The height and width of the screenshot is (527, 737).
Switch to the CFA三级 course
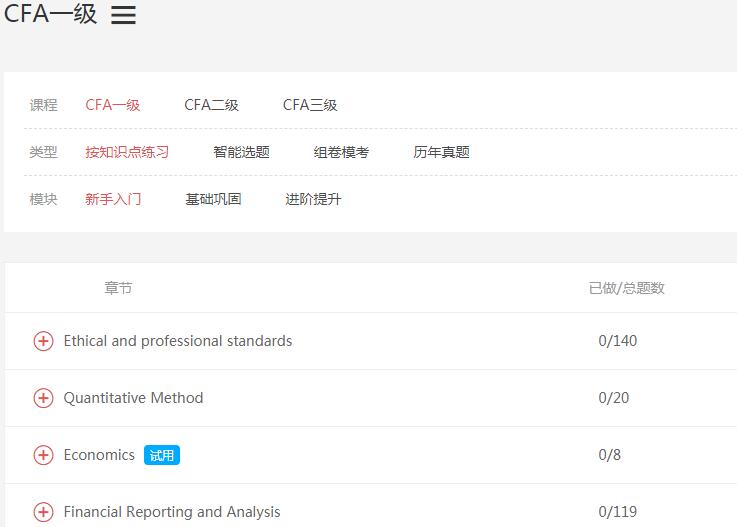point(310,105)
